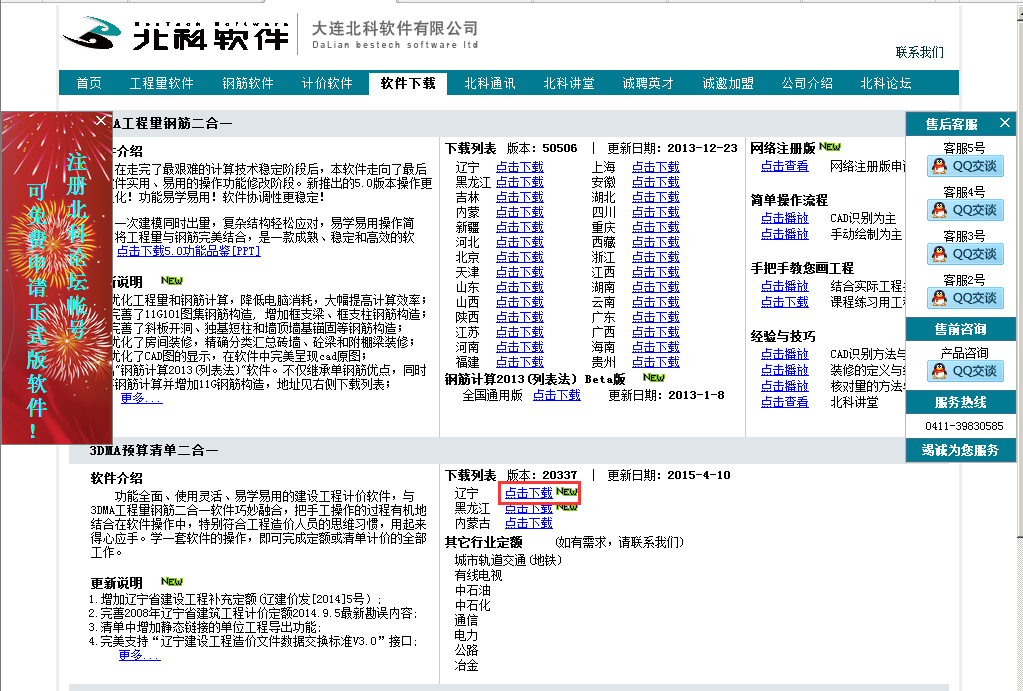Viewport: 1023px width, 691px height.
Task: Contact 客服2号 through QQ交谈
Action: click(x=965, y=298)
